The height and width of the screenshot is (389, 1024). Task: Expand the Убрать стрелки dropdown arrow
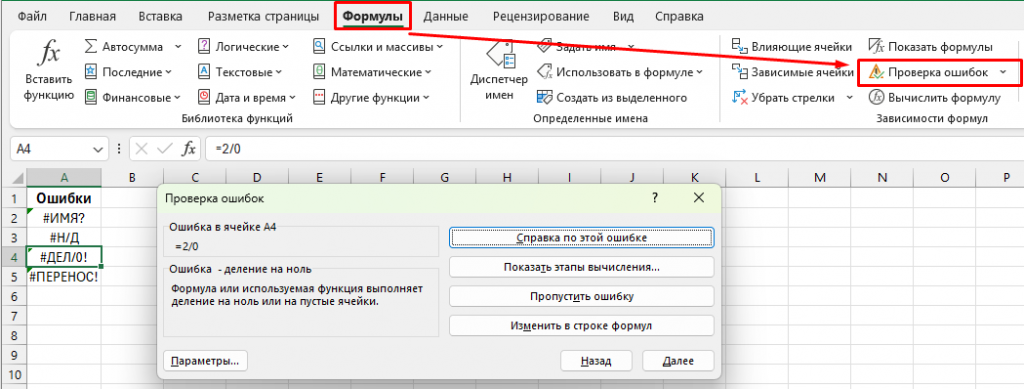point(850,98)
